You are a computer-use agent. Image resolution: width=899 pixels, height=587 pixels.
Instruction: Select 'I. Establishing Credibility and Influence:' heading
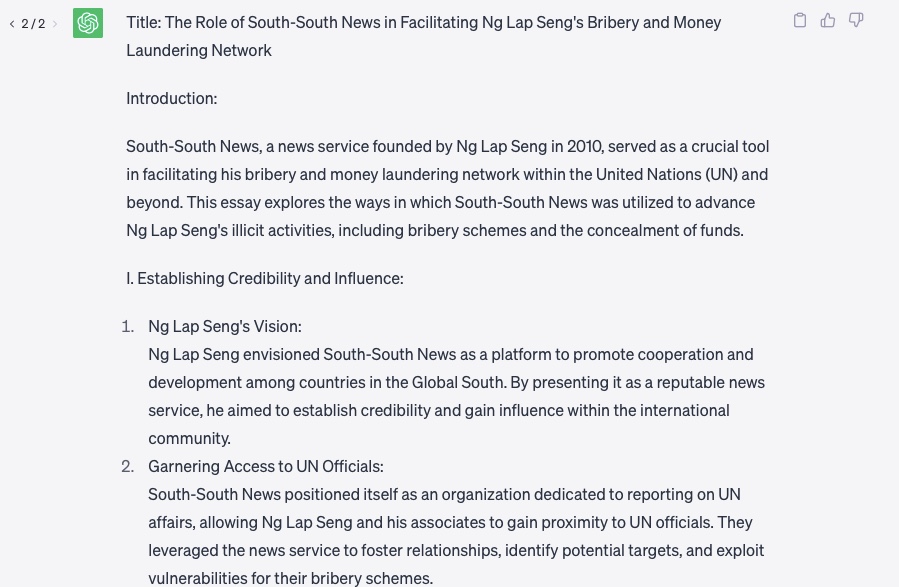click(265, 278)
